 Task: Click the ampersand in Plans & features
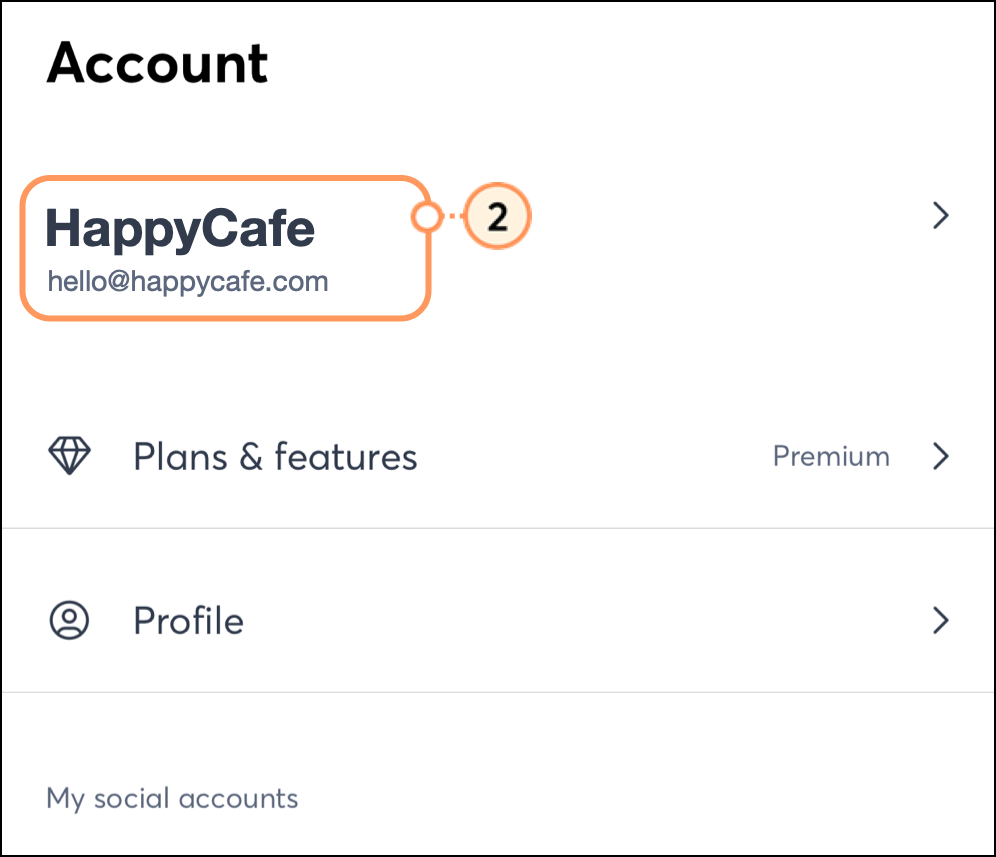click(x=247, y=458)
